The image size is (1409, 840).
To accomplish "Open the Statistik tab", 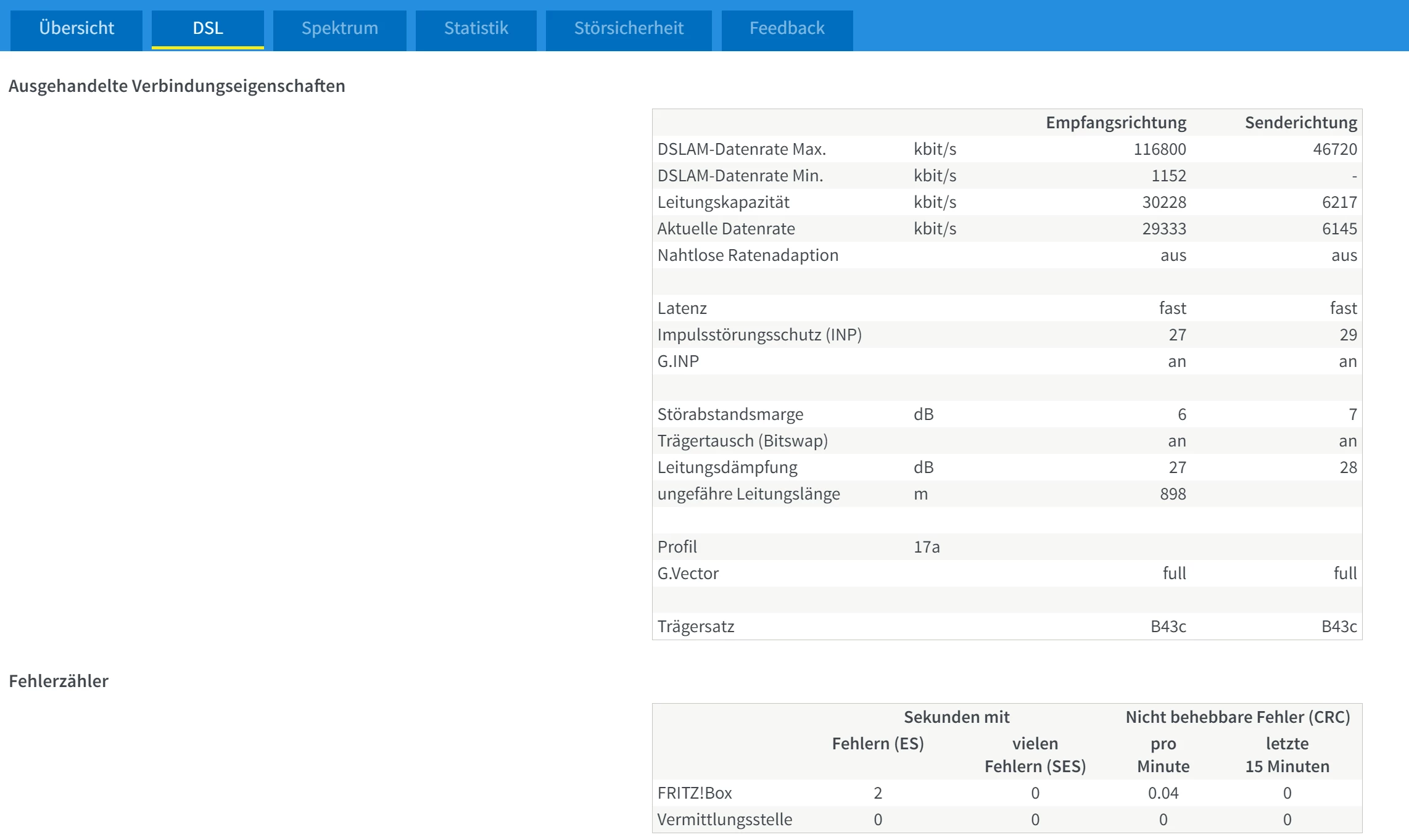I will click(x=476, y=28).
